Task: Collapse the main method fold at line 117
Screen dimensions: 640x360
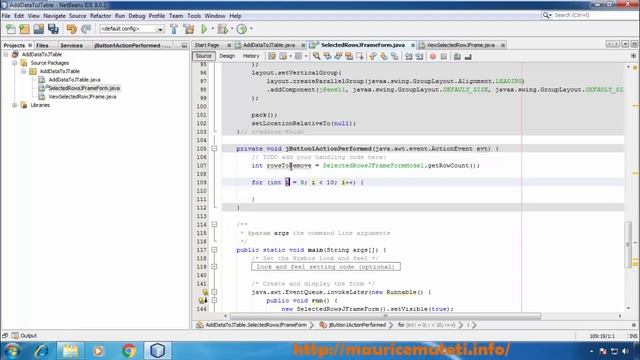Action: (x=214, y=250)
